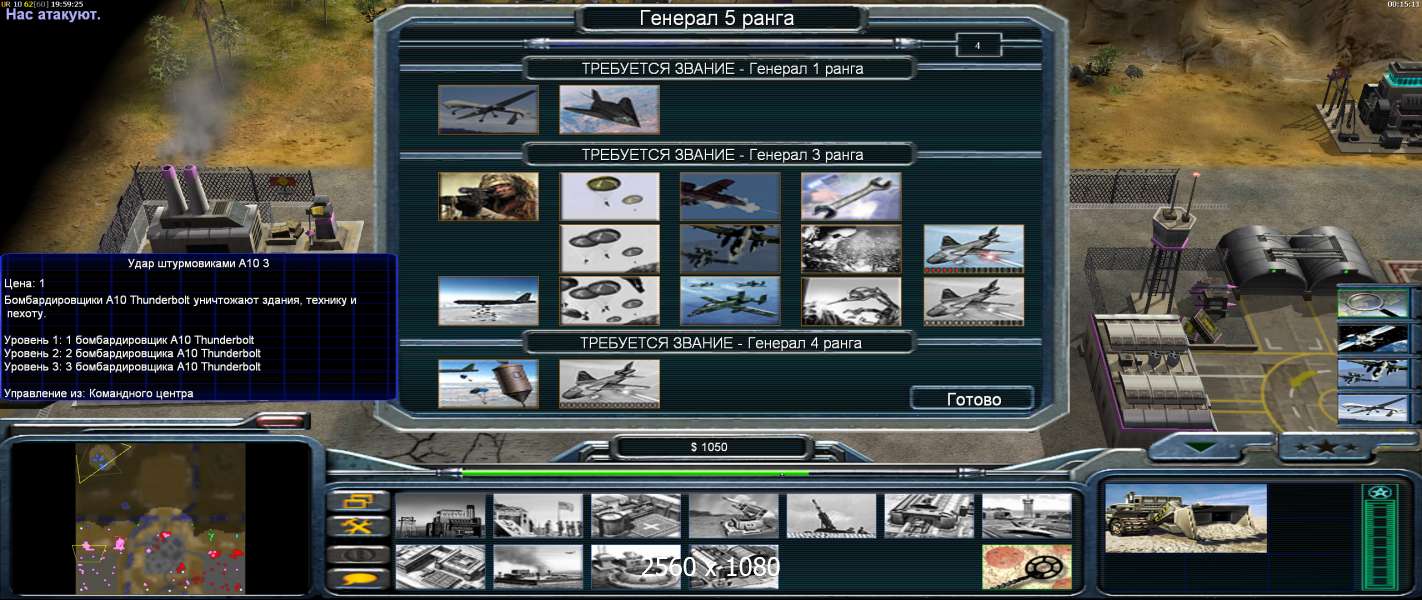
Task: Click 'Управление из: Командного центра' text
Action: [x=99, y=393]
